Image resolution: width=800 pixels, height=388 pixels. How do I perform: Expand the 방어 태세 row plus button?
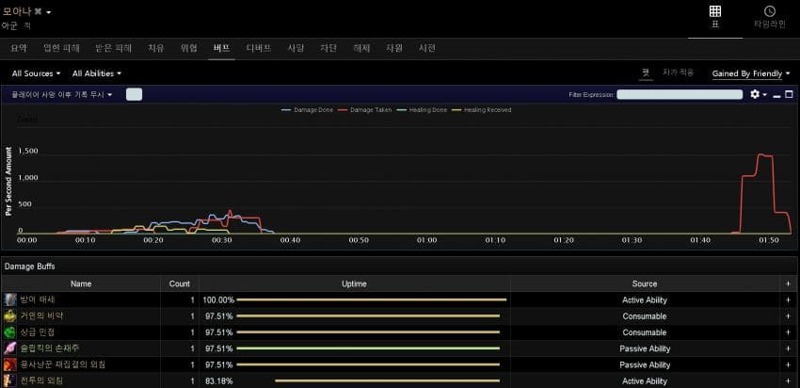tap(788, 300)
